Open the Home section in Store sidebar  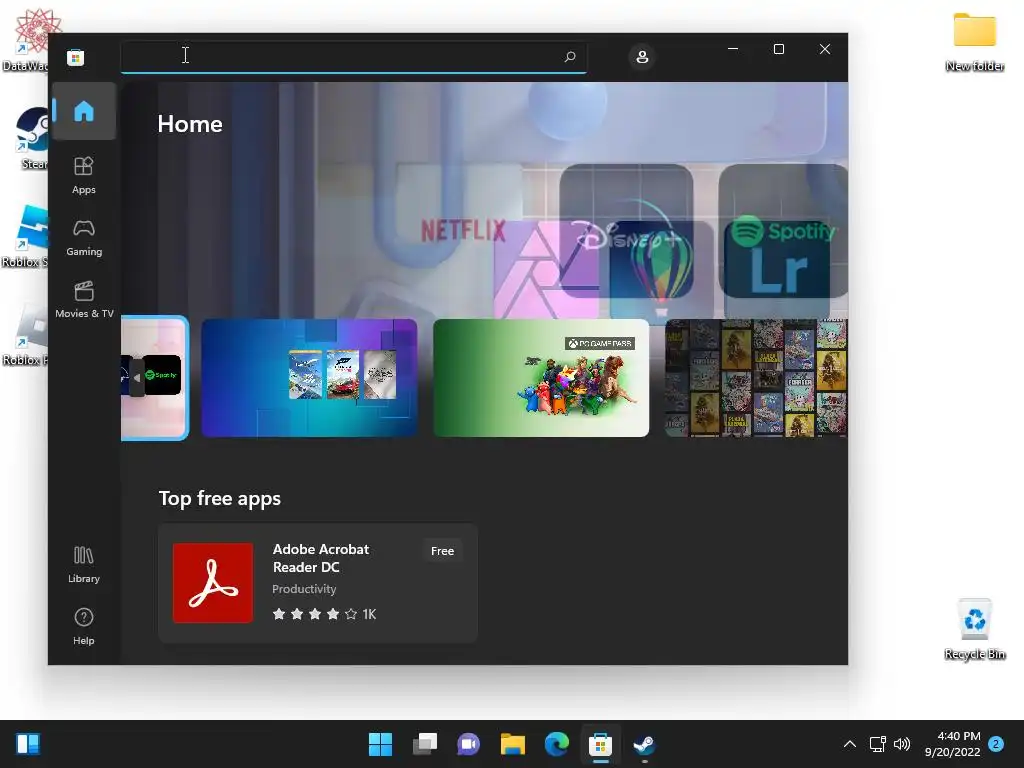84,111
